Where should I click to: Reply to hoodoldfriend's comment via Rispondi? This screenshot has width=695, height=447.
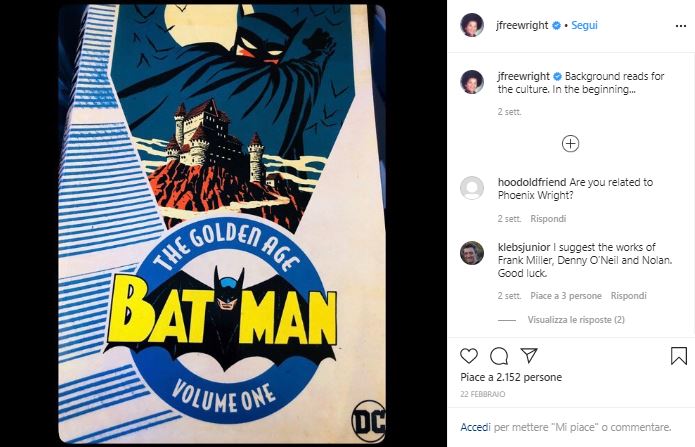click(548, 219)
